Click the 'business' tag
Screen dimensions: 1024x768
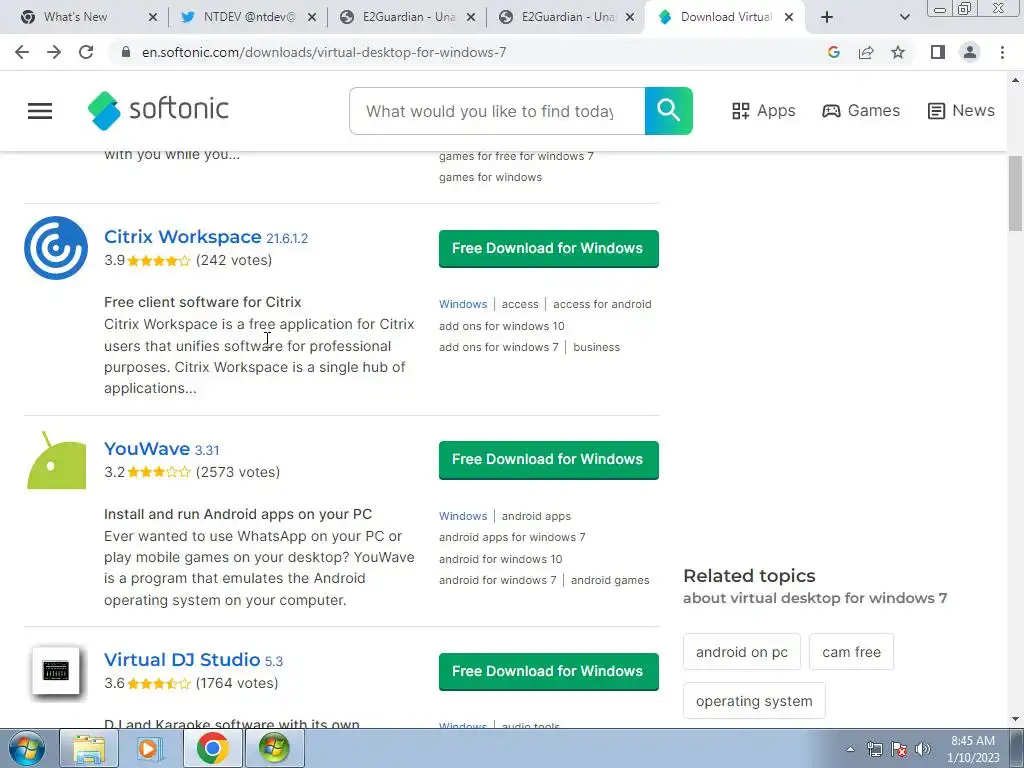596,347
